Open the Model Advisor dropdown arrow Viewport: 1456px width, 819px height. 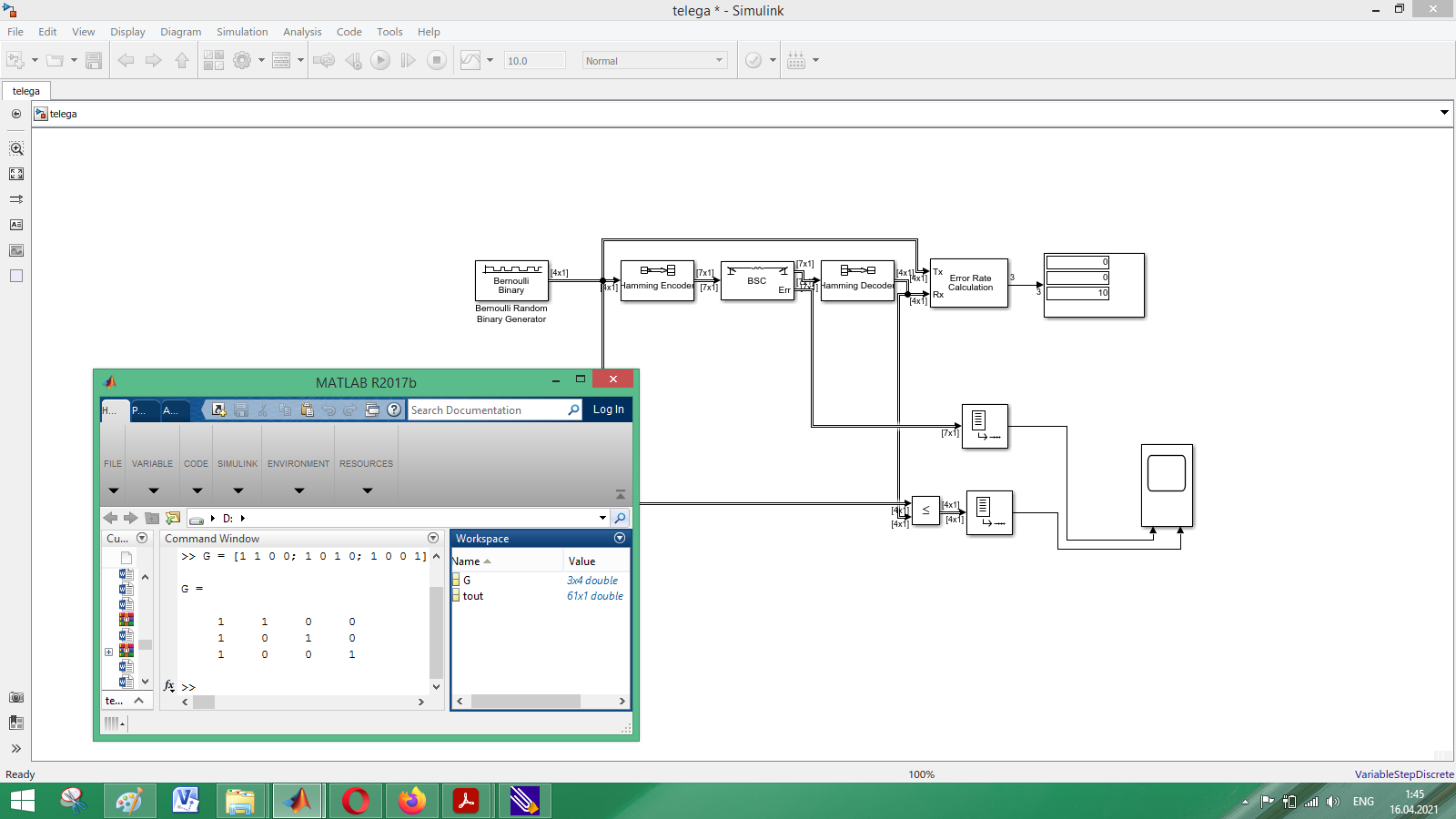tap(773, 61)
